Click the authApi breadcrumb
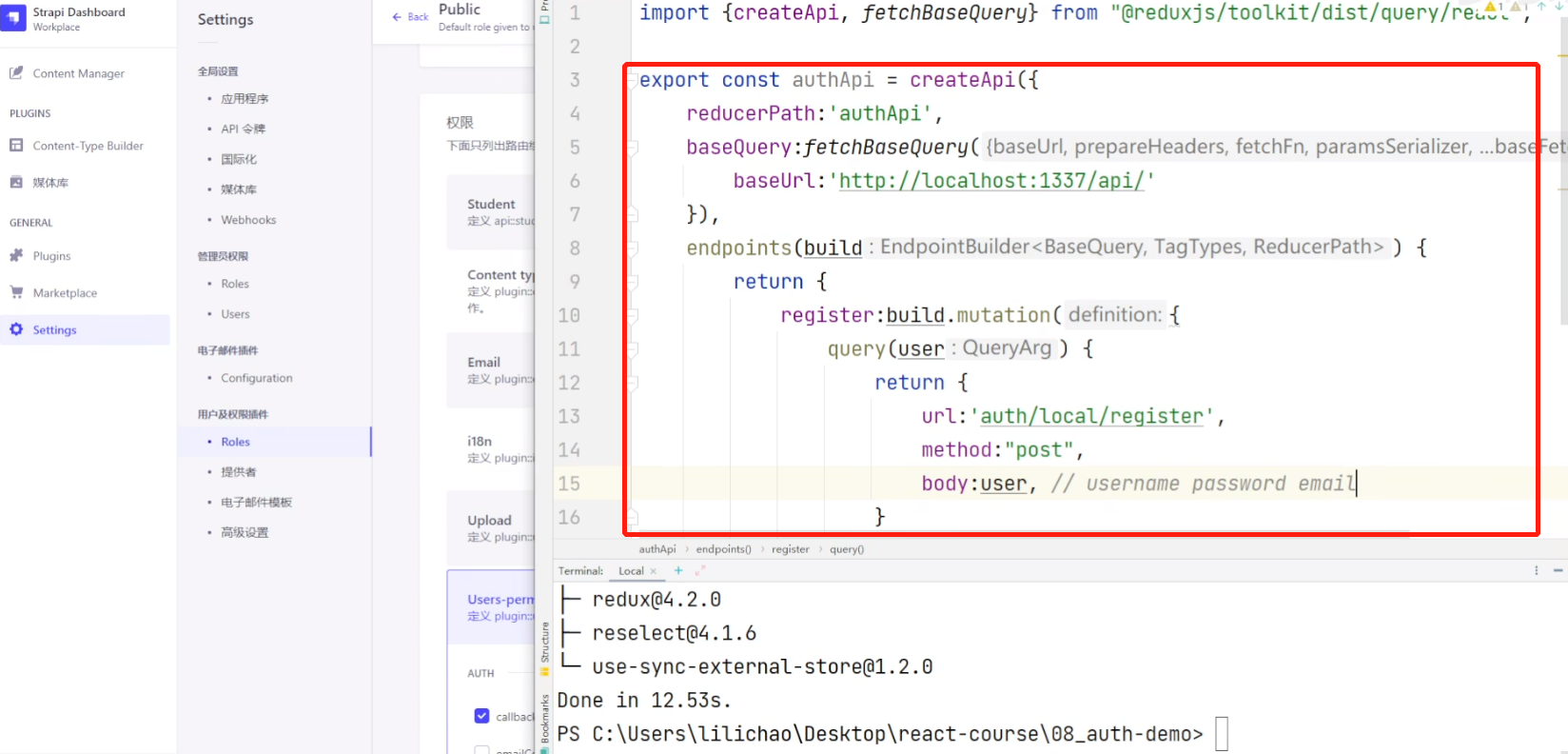This screenshot has width=1568, height=754. (657, 549)
